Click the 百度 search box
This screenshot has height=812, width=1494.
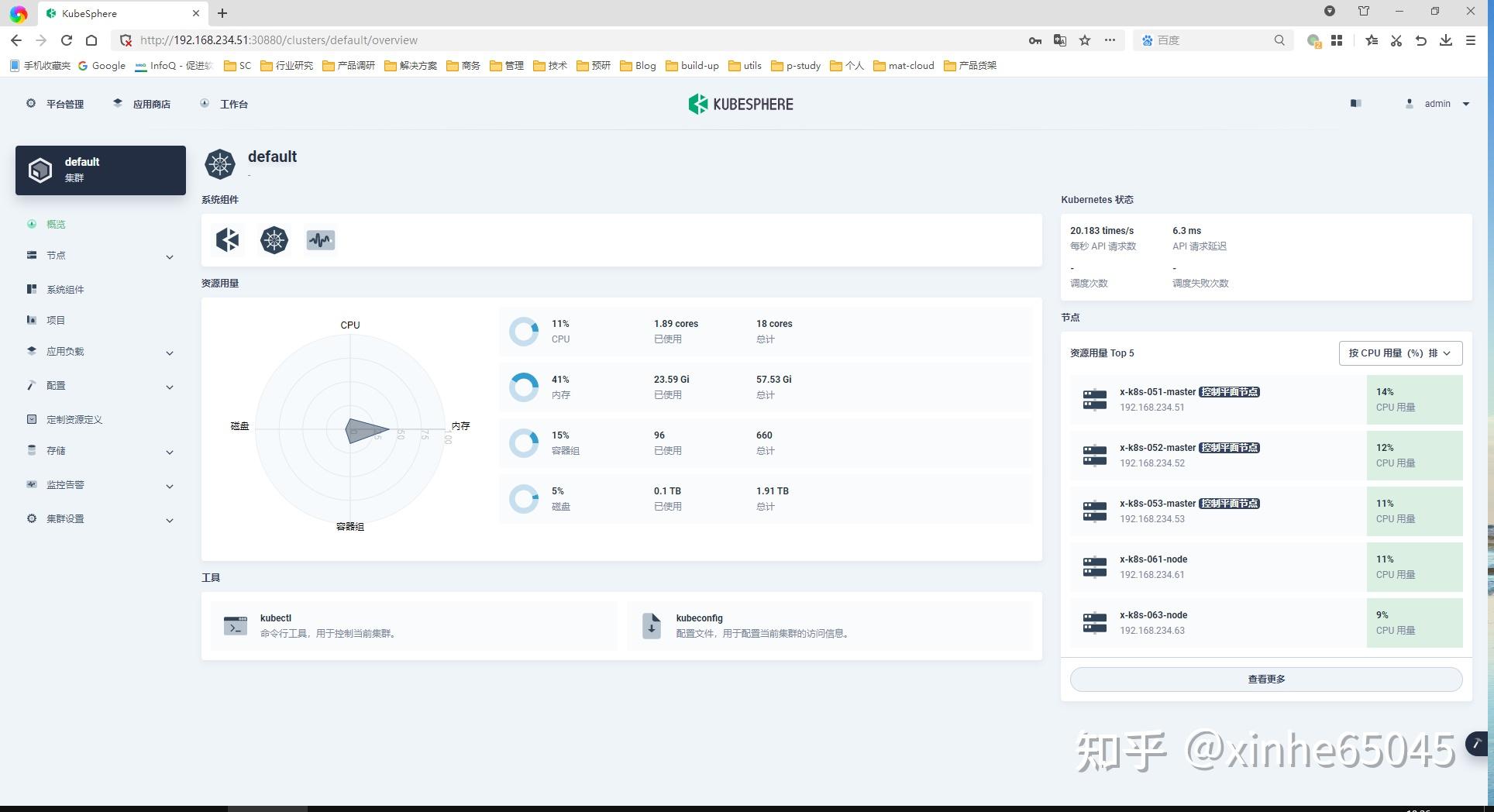click(1214, 40)
